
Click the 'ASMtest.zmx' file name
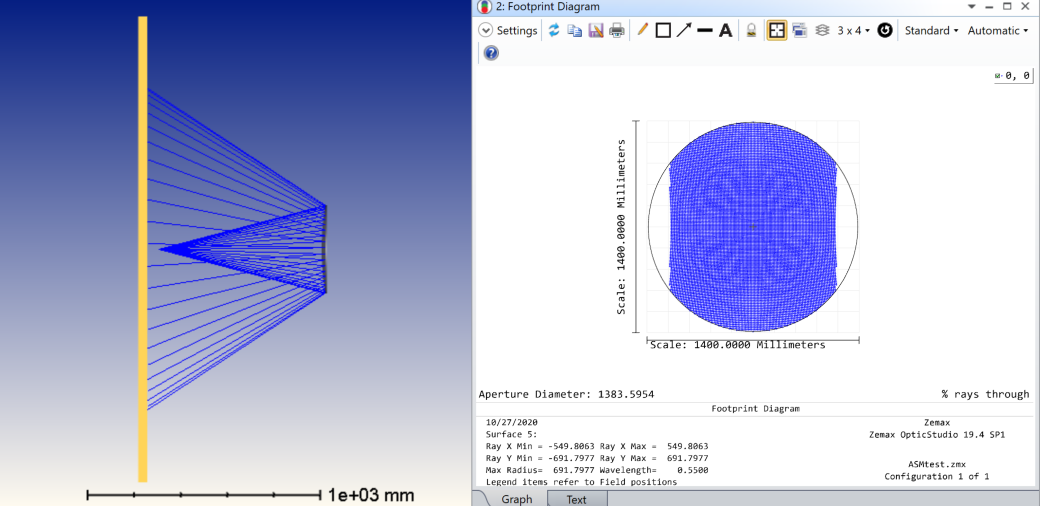tap(937, 464)
